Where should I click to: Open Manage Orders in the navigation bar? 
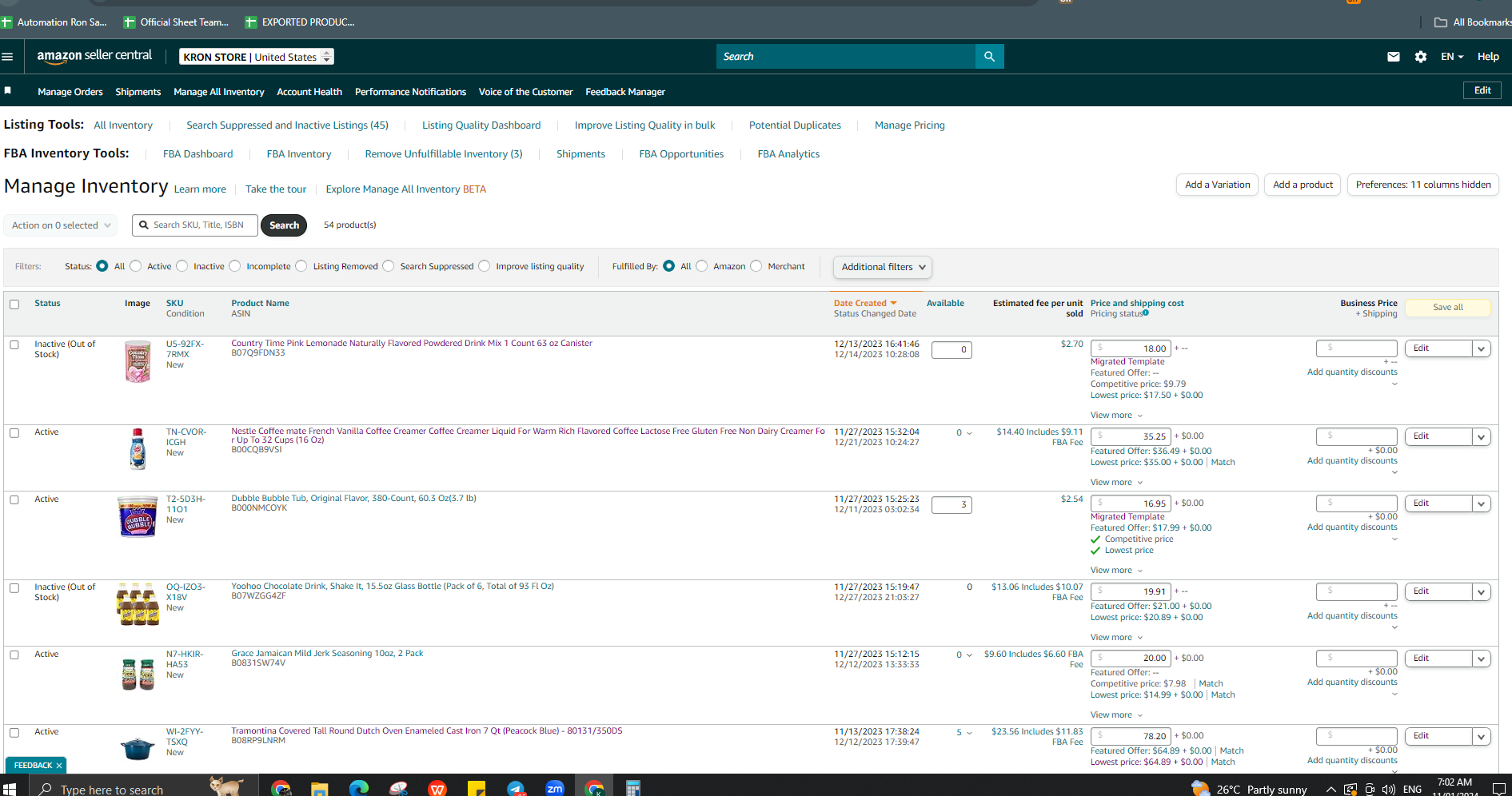[70, 92]
